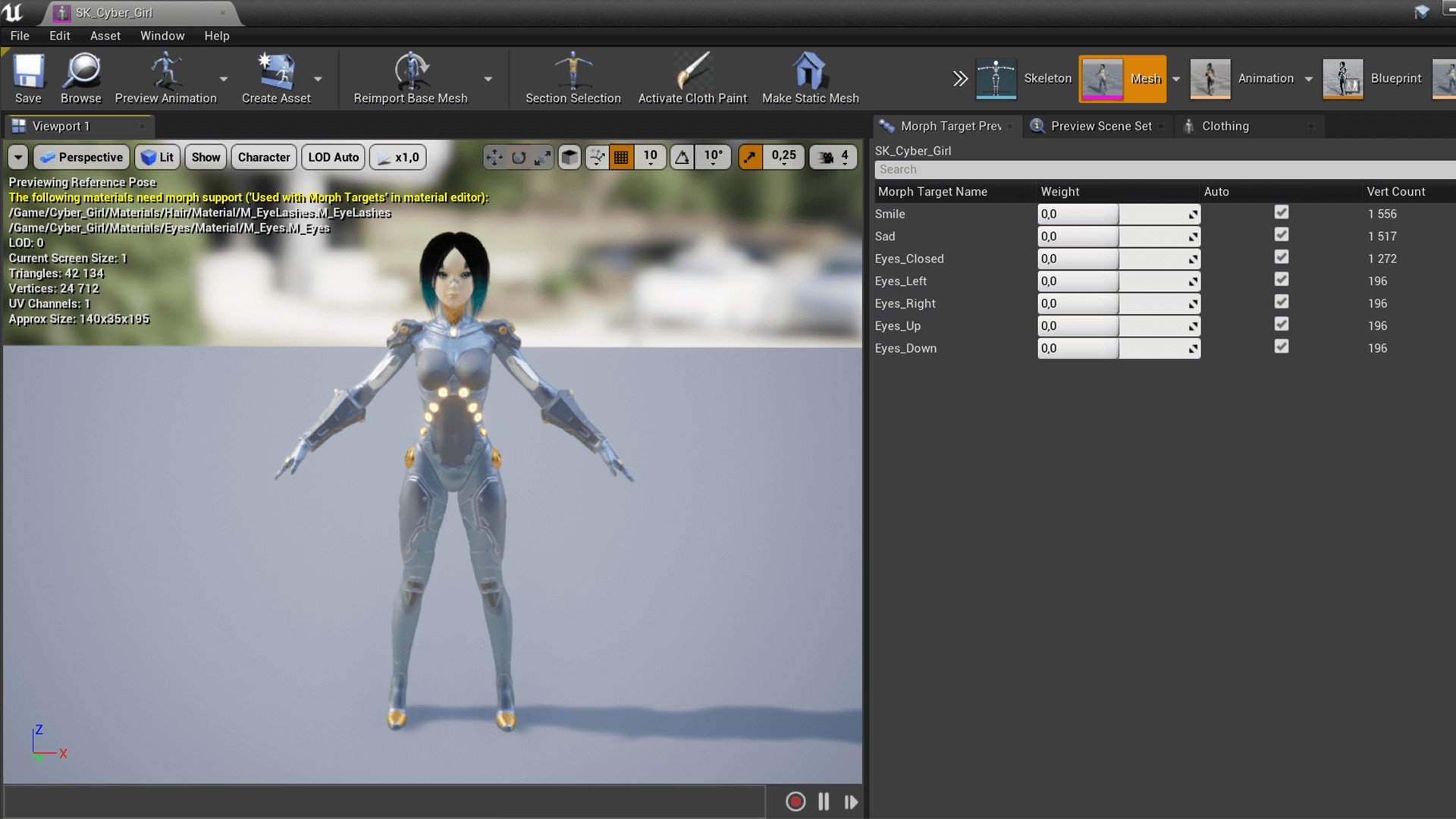
Task: Save the SK_Cyber_Girl asset
Action: coord(28,78)
